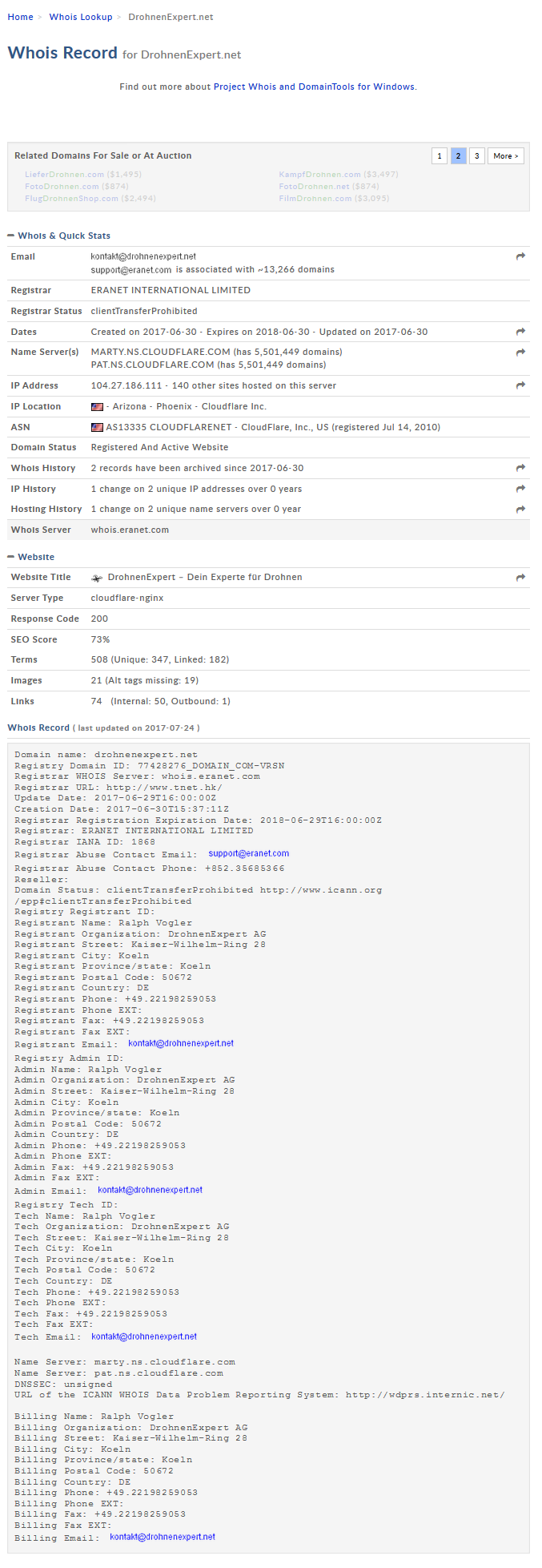Open the share arrow in the IP History row
This screenshot has width=542, height=1568.
click(520, 489)
